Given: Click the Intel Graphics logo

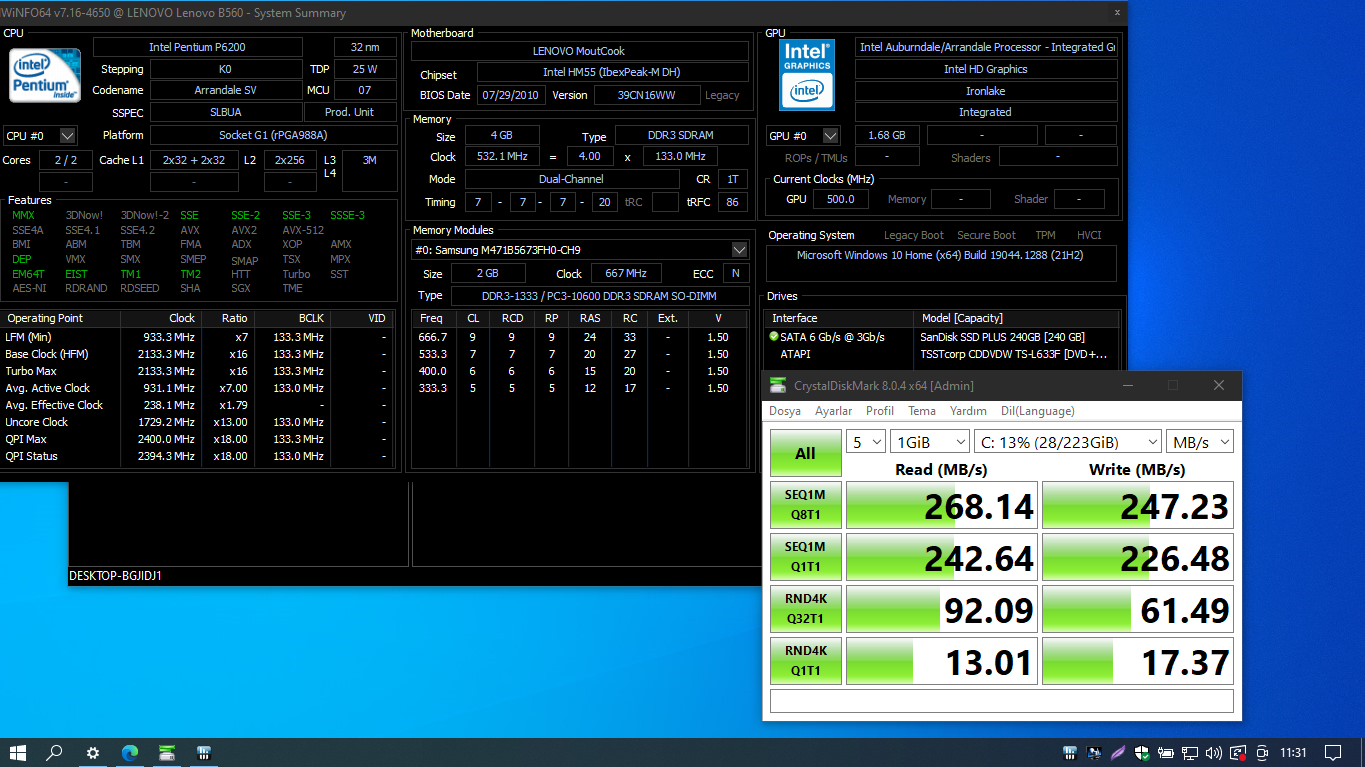Looking at the screenshot, I should [x=807, y=74].
